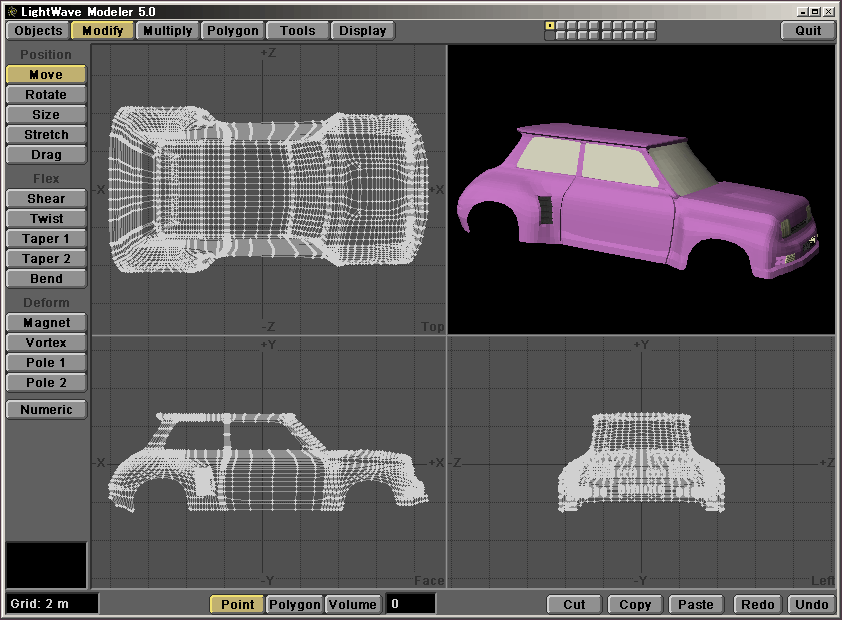This screenshot has height=620, width=842.
Task: Click the selection count field
Action: pos(410,604)
